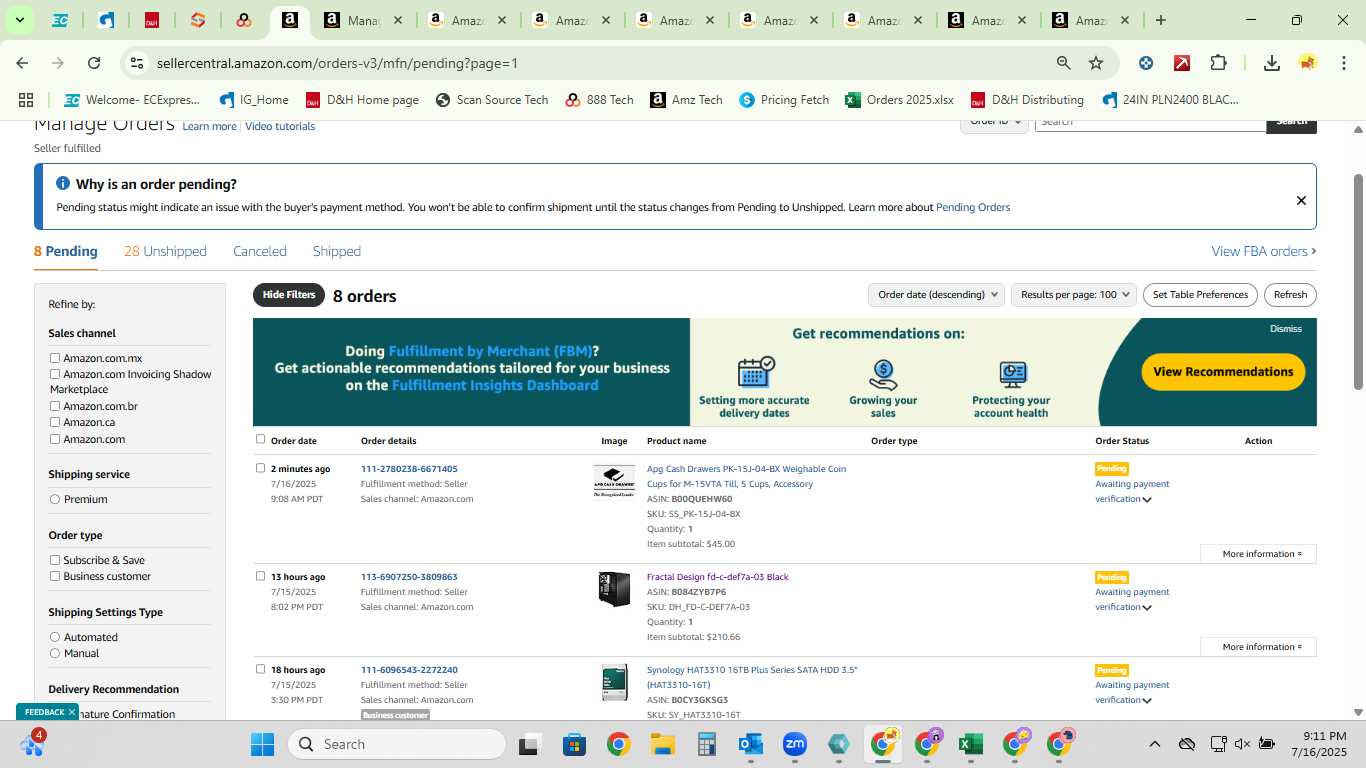Screen dimensions: 1366x768
Task: Open Order ID search type dropdown
Action: (995, 121)
